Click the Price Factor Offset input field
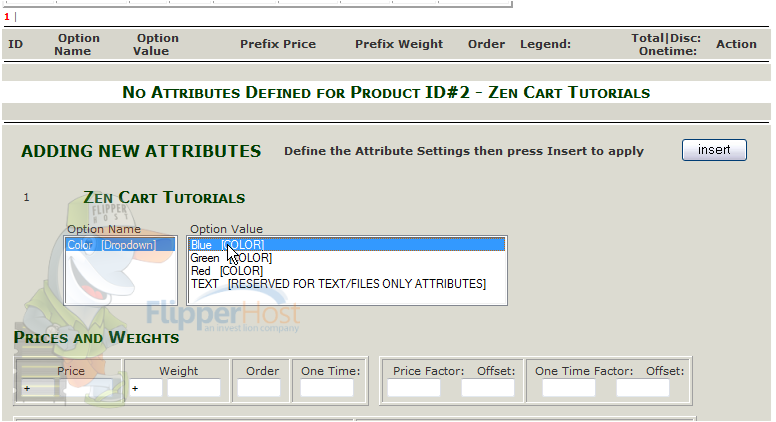This screenshot has height=422, width=776. pyautogui.click(x=488, y=388)
